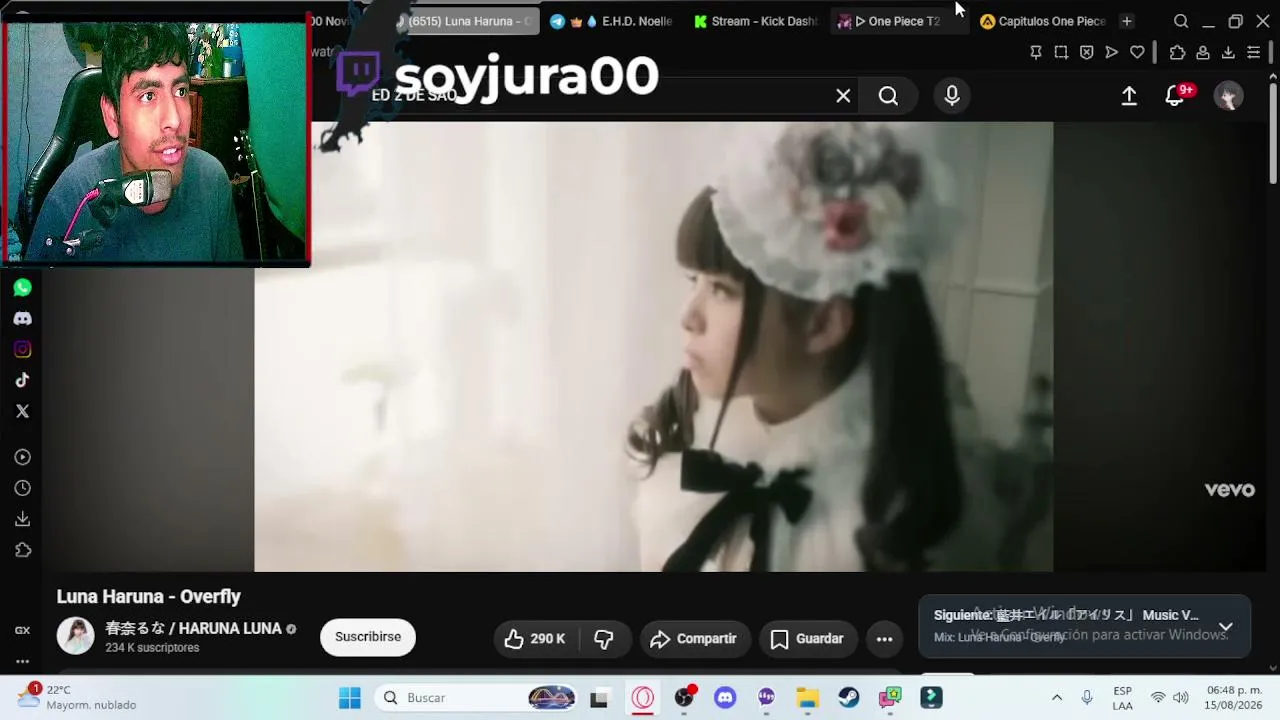This screenshot has height=720, width=1280.
Task: Open WhatsApp in the browser sidebar
Action: pyautogui.click(x=23, y=288)
